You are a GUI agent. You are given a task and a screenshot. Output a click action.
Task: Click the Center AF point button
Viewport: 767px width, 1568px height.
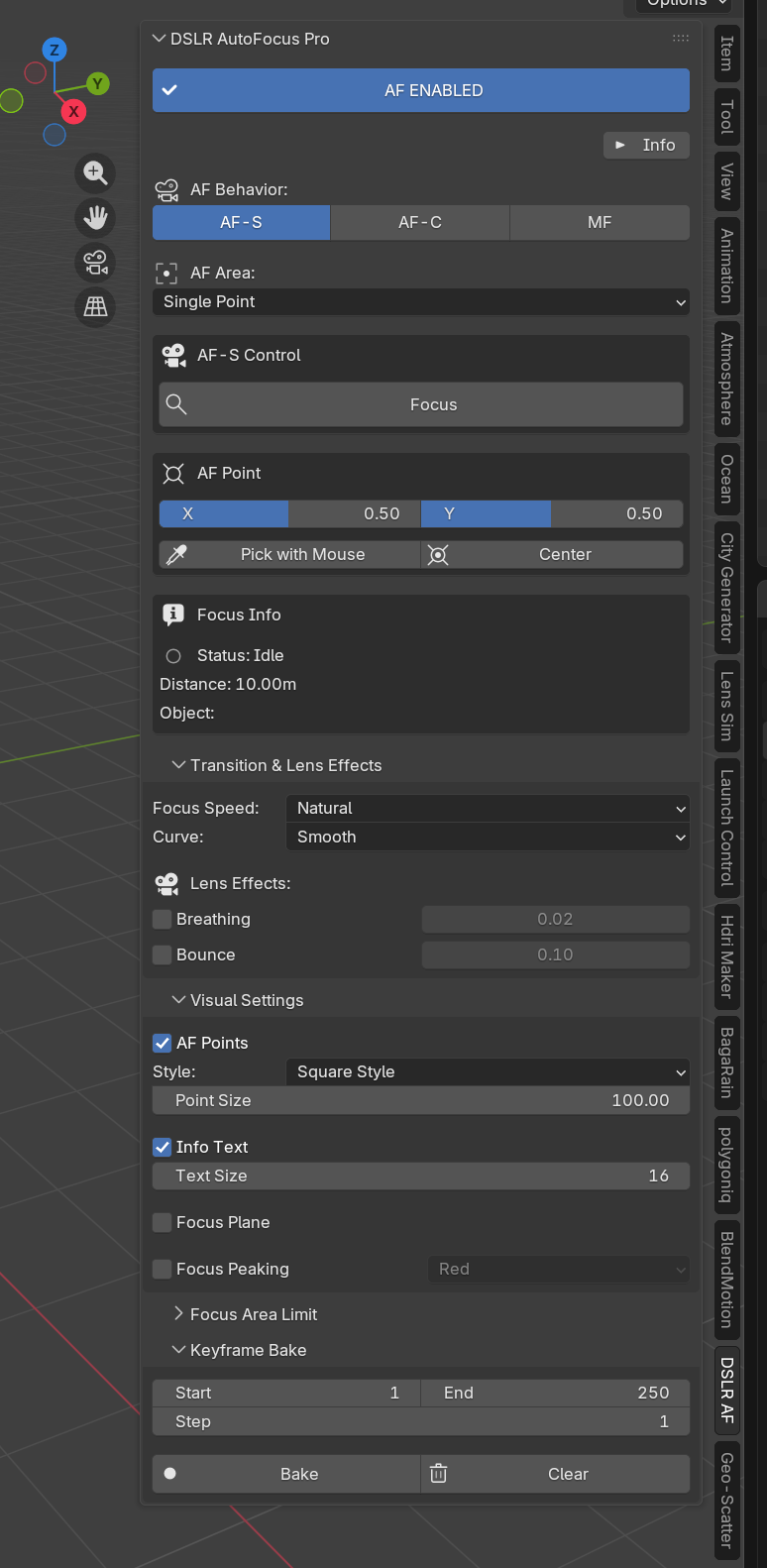pyautogui.click(x=552, y=554)
